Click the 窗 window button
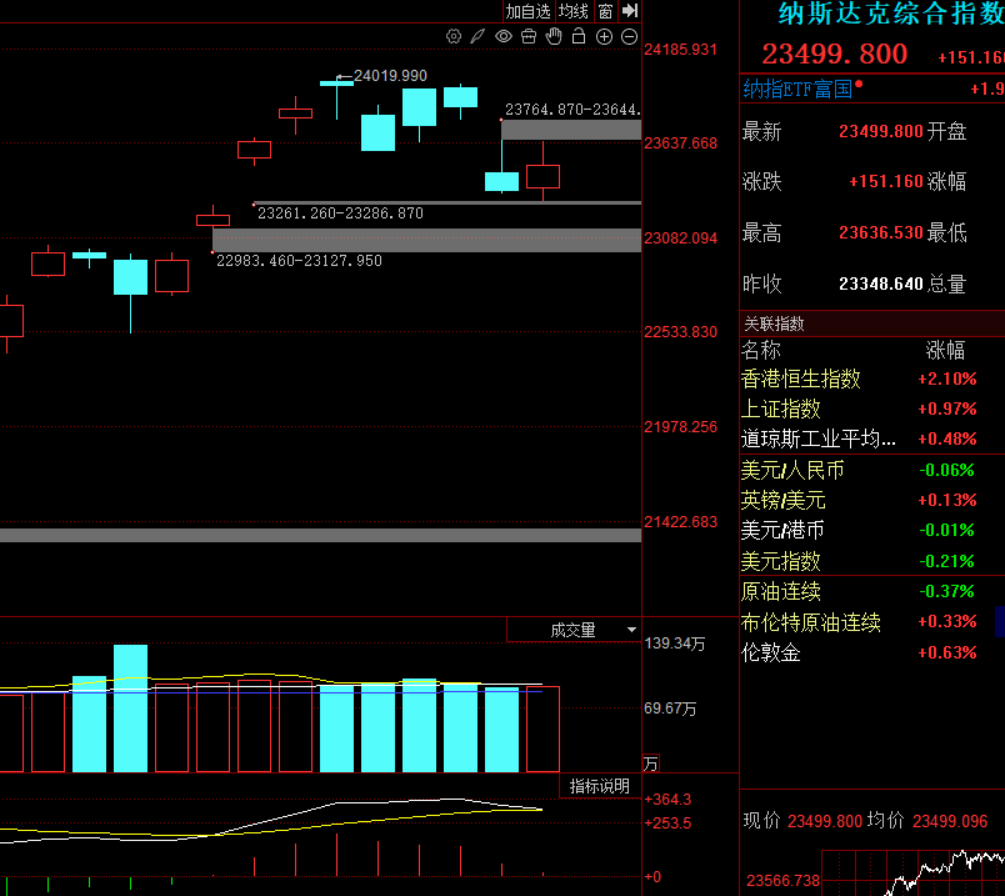 606,11
